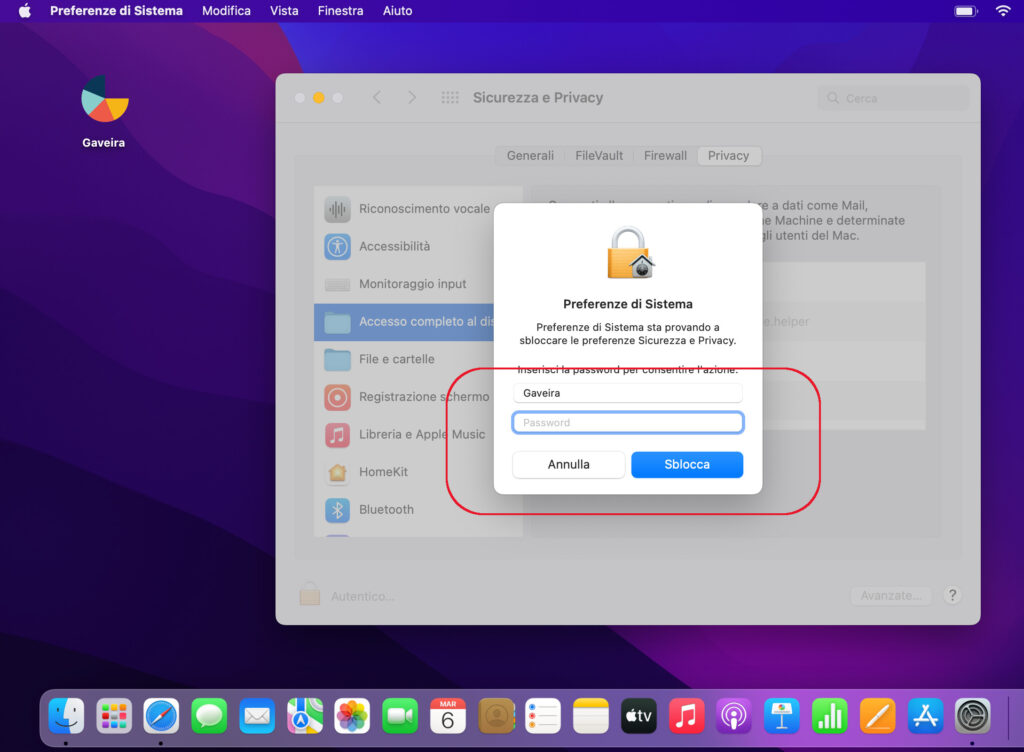Open help with question mark button
Screen dimensions: 1024x752
click(952, 595)
